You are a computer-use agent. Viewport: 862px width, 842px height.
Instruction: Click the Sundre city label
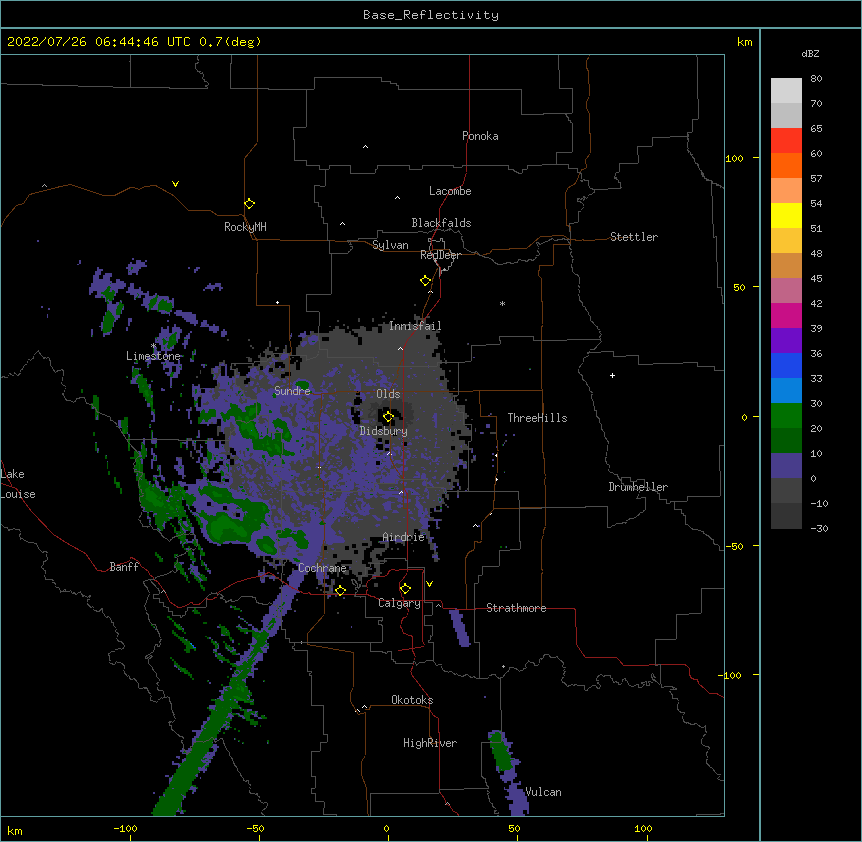pyautogui.click(x=292, y=391)
